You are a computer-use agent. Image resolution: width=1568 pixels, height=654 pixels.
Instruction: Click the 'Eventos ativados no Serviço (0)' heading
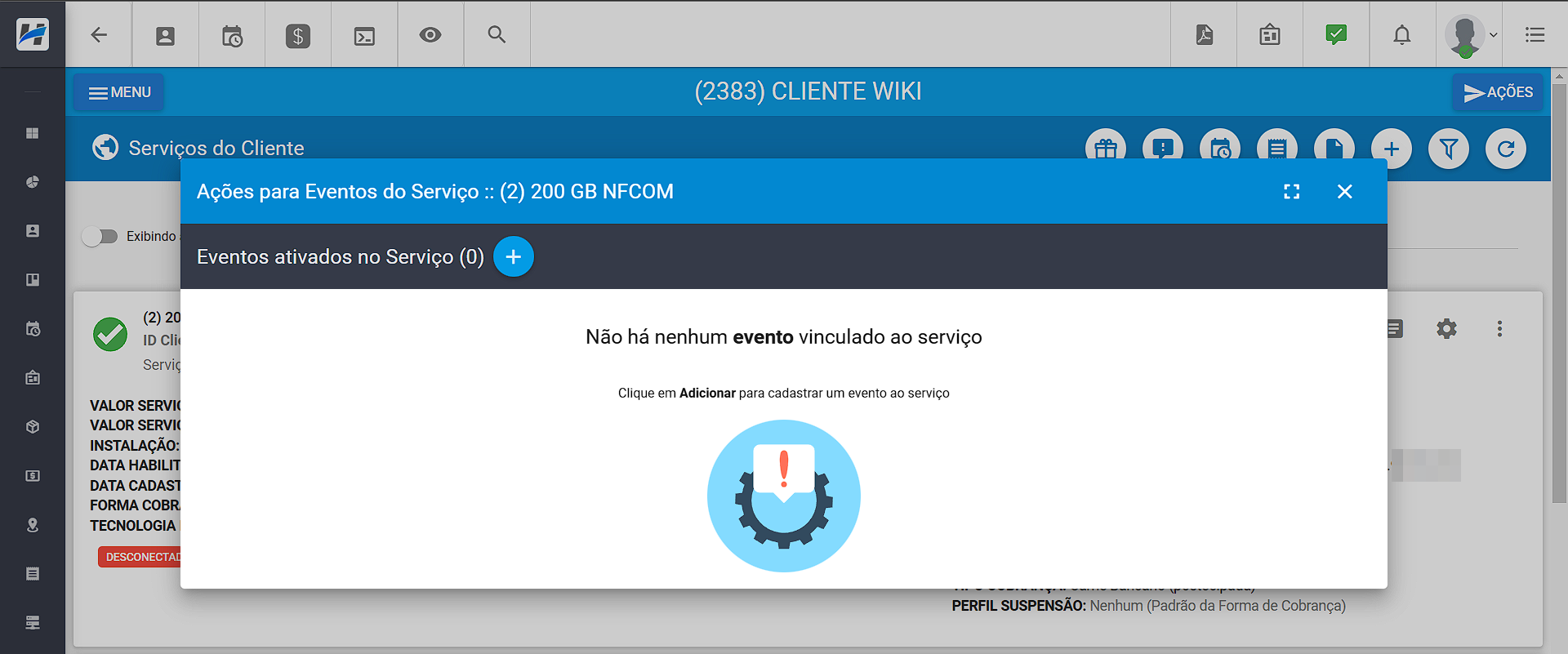(341, 256)
